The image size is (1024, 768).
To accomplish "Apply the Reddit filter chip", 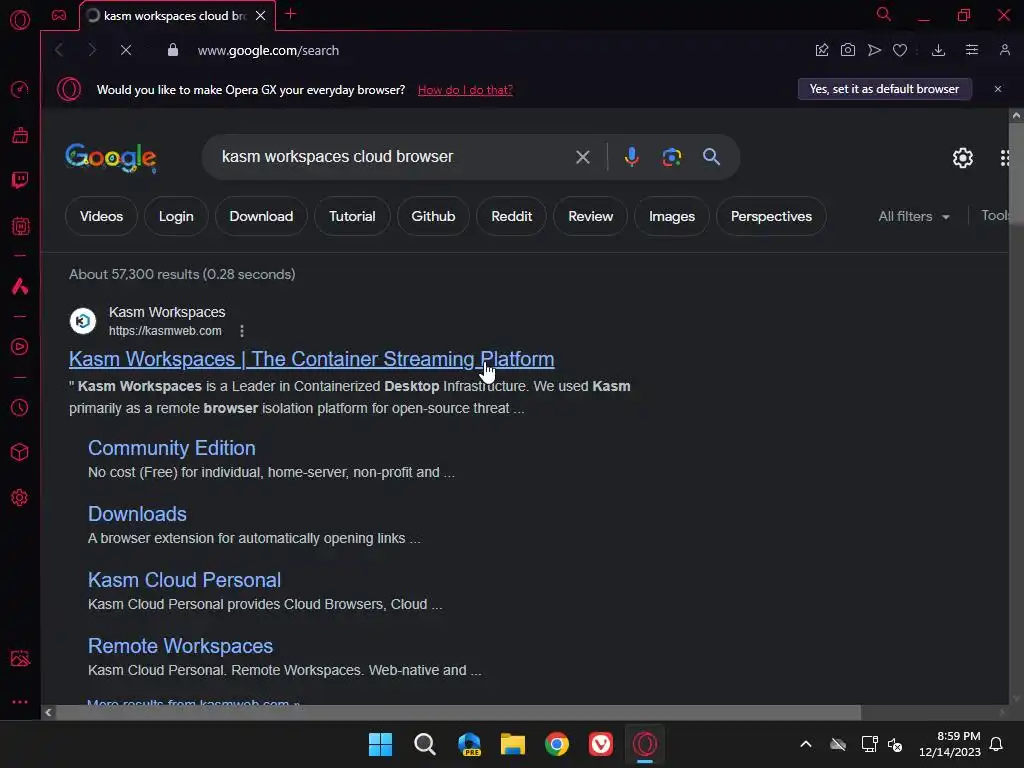I will pos(511,216).
